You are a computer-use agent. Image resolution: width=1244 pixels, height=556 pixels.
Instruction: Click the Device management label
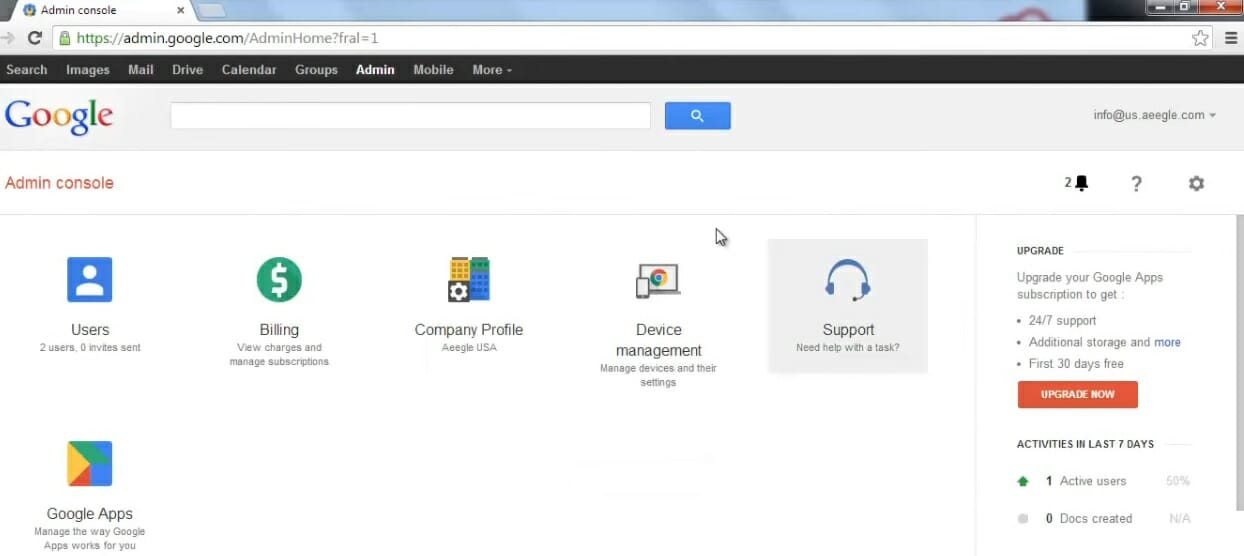(658, 340)
